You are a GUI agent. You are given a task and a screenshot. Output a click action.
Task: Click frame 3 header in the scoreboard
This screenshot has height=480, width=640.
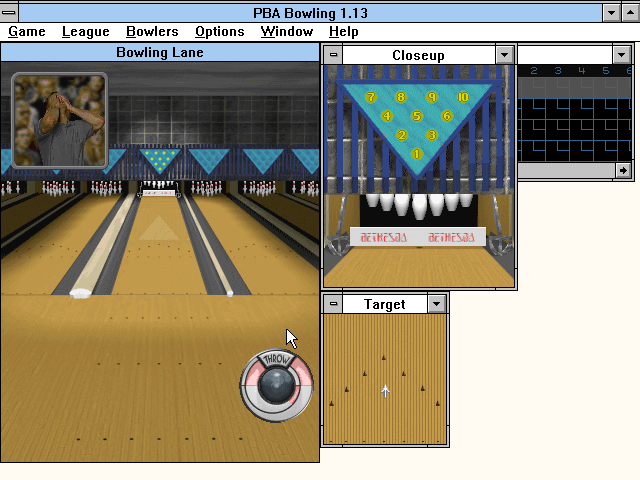point(557,71)
